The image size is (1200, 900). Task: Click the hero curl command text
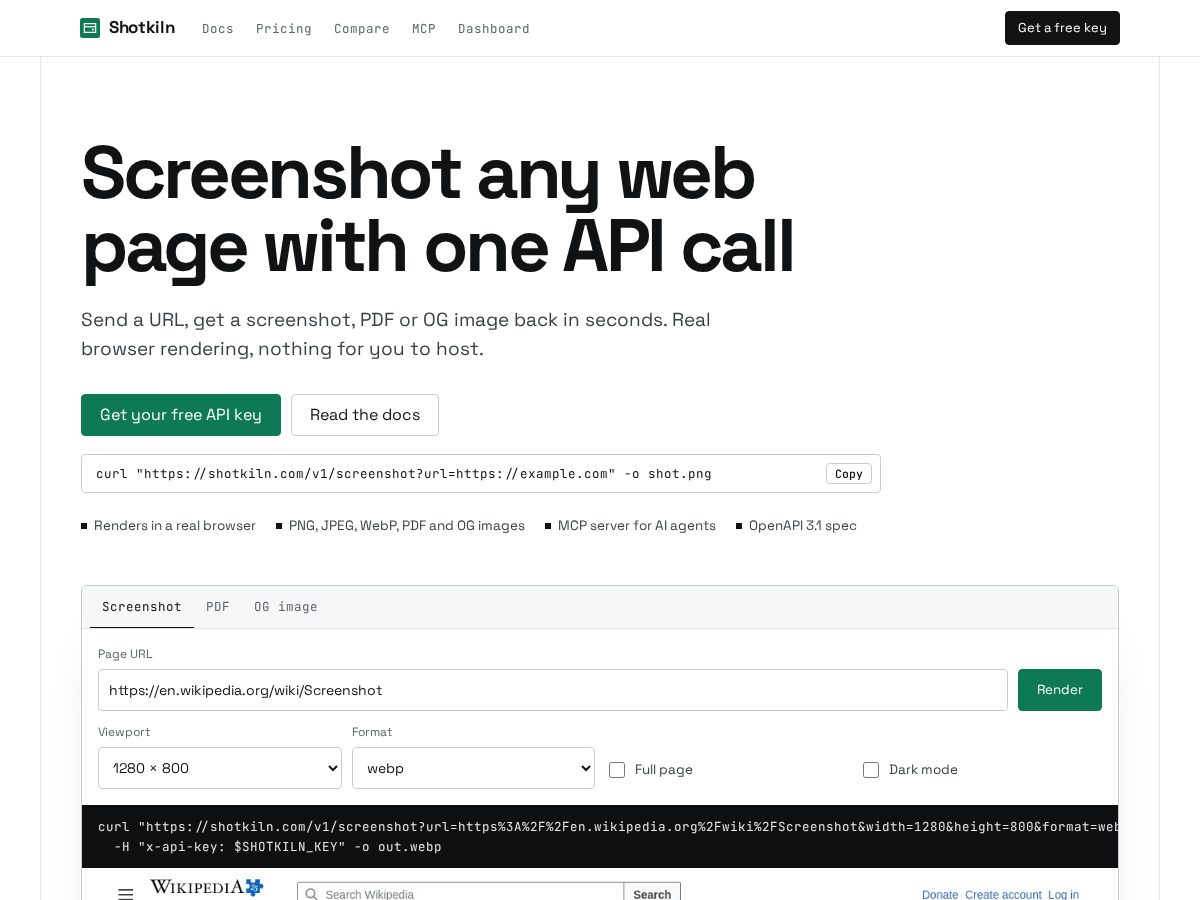404,474
